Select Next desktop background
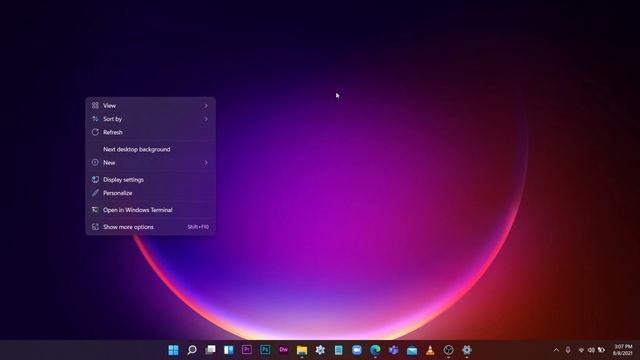Screen dimensions: 640x360 [x=151, y=149]
